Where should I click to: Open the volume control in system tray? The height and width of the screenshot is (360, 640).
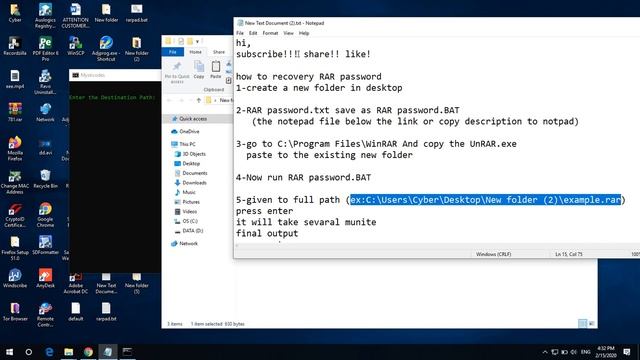tap(573, 352)
